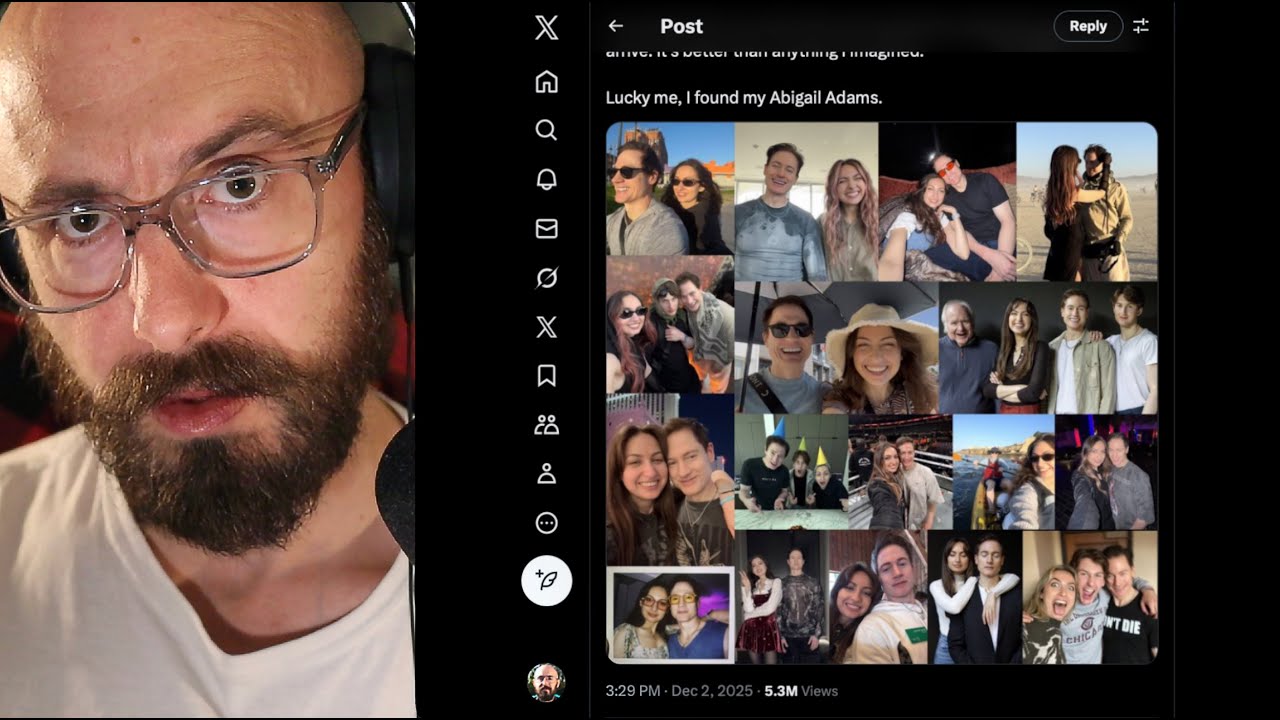Open reply sorting filter icon
The height and width of the screenshot is (720, 1280).
point(1141,26)
